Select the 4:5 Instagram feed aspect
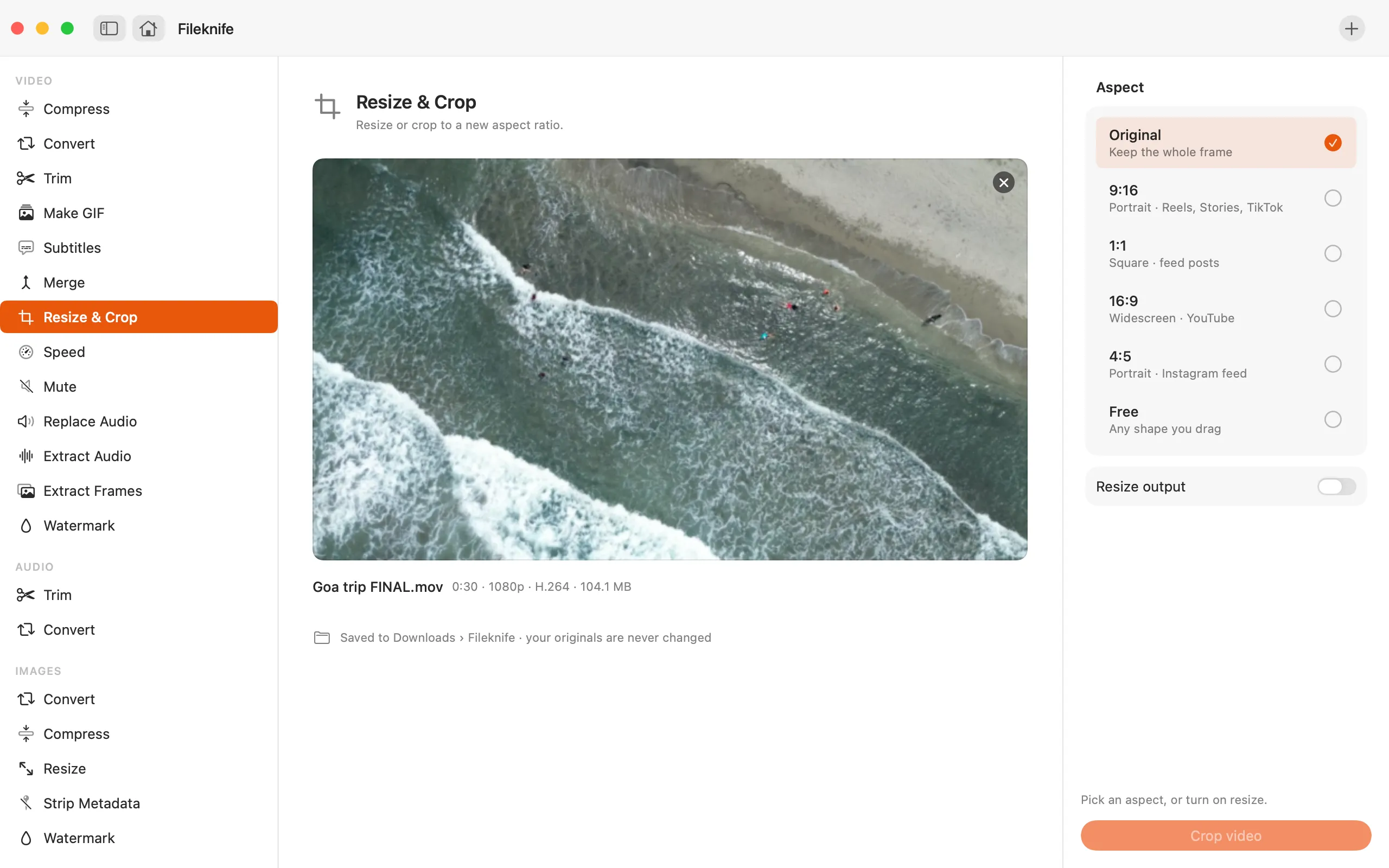The height and width of the screenshot is (868, 1389). point(1226,365)
